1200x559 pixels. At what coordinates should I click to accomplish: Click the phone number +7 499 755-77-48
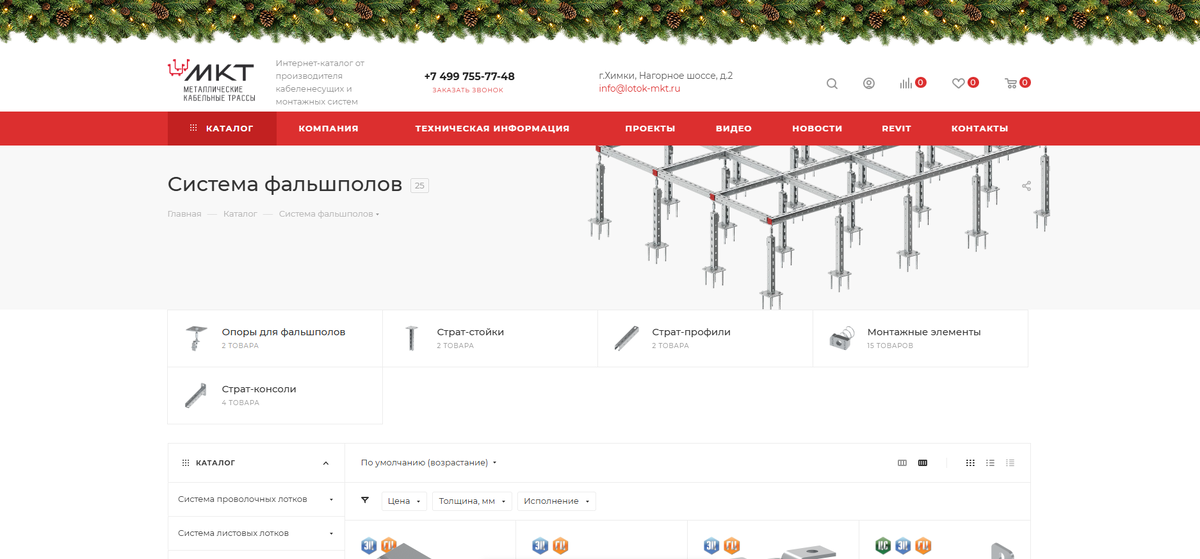pos(469,76)
